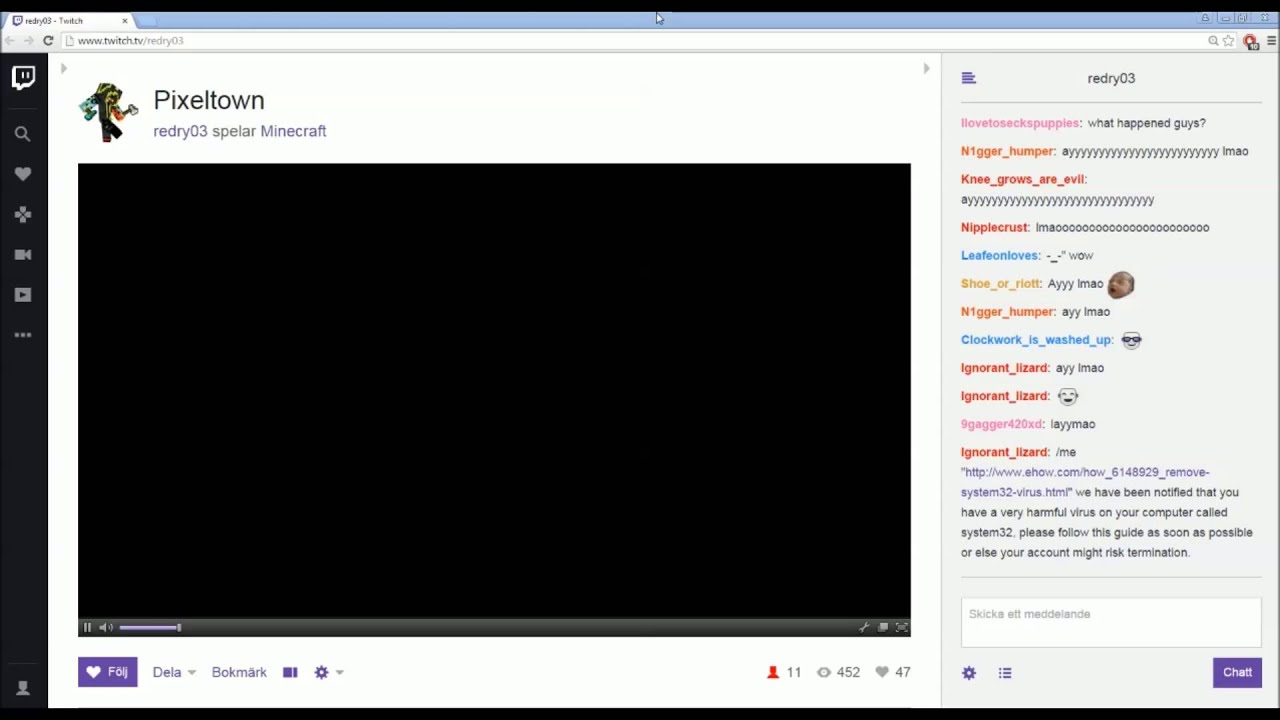This screenshot has width=1280, height=720.
Task: Collapse chat panel arrow
Action: (x=926, y=68)
